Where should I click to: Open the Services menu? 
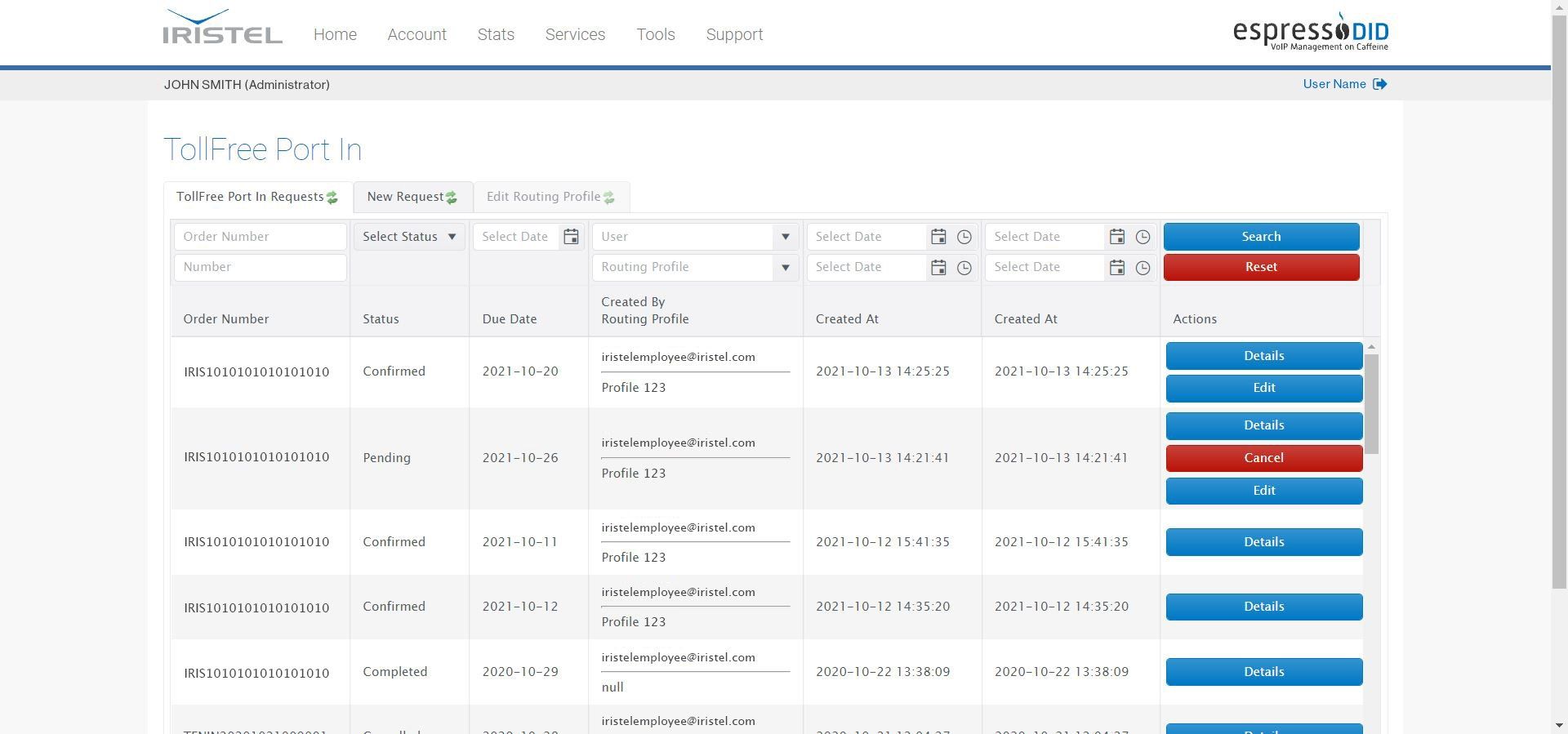point(575,34)
